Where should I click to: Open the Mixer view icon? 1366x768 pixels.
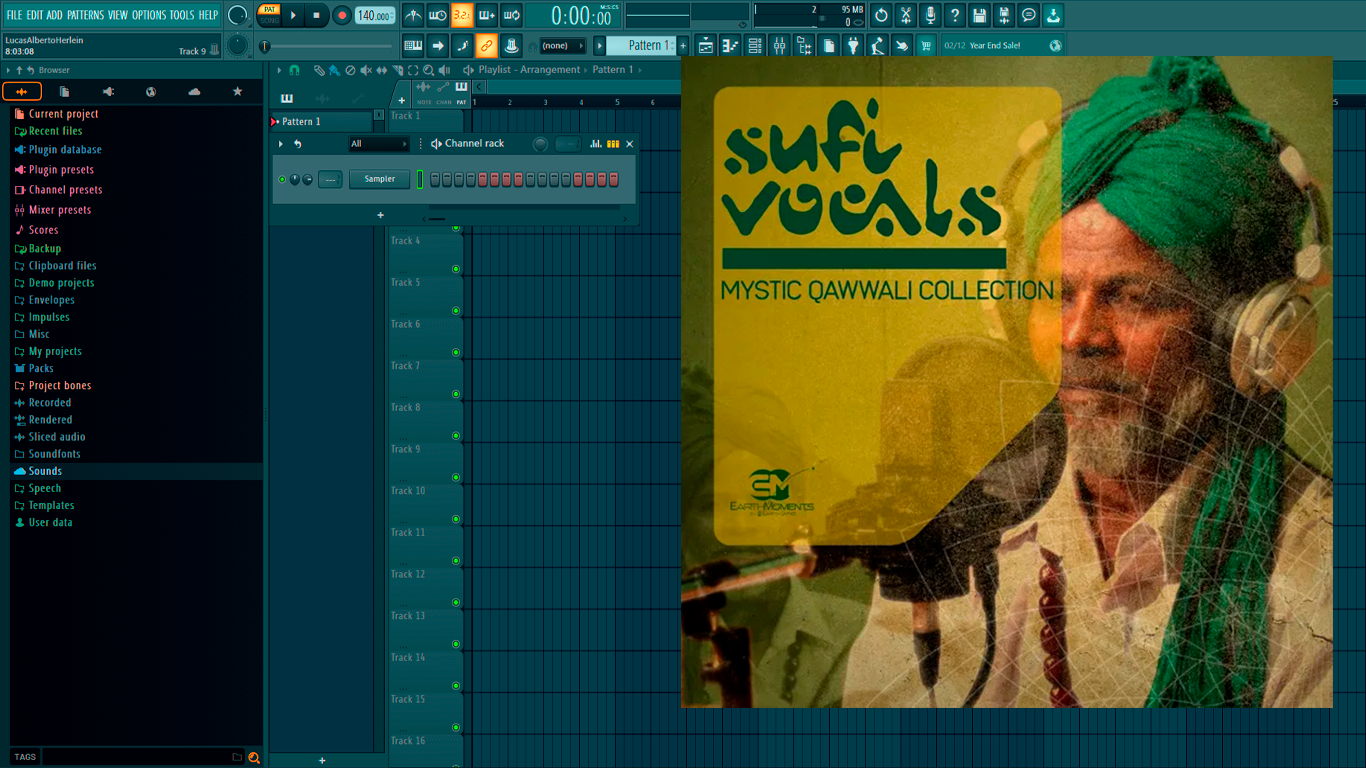(779, 45)
